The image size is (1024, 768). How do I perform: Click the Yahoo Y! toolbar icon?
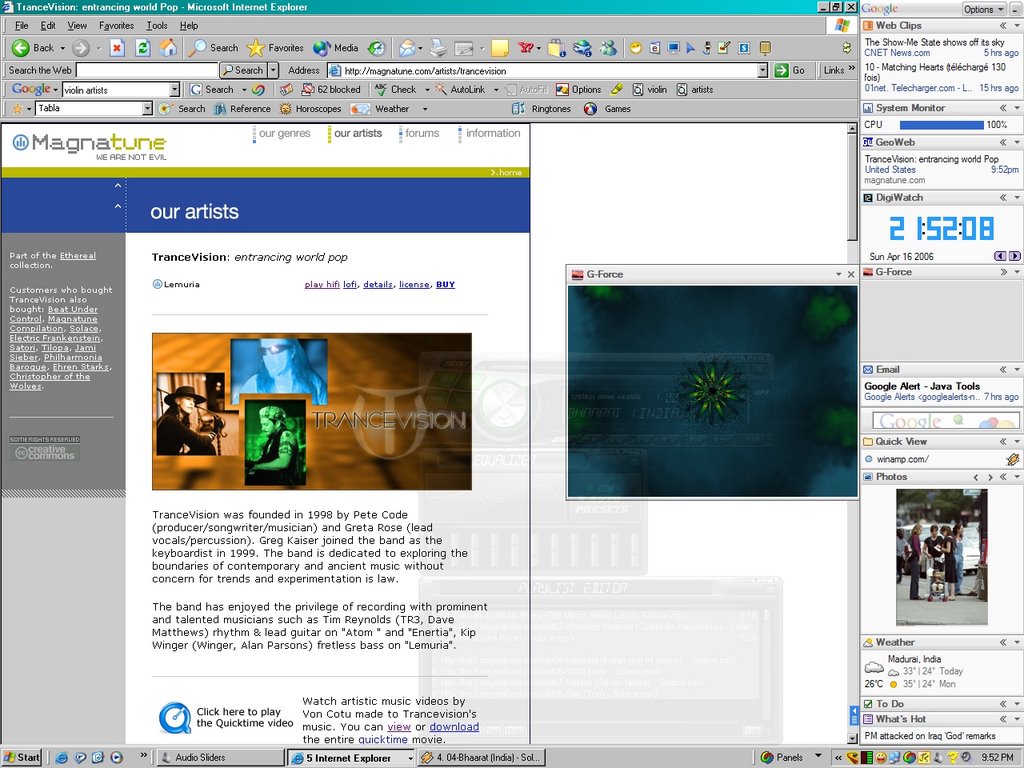[526, 48]
